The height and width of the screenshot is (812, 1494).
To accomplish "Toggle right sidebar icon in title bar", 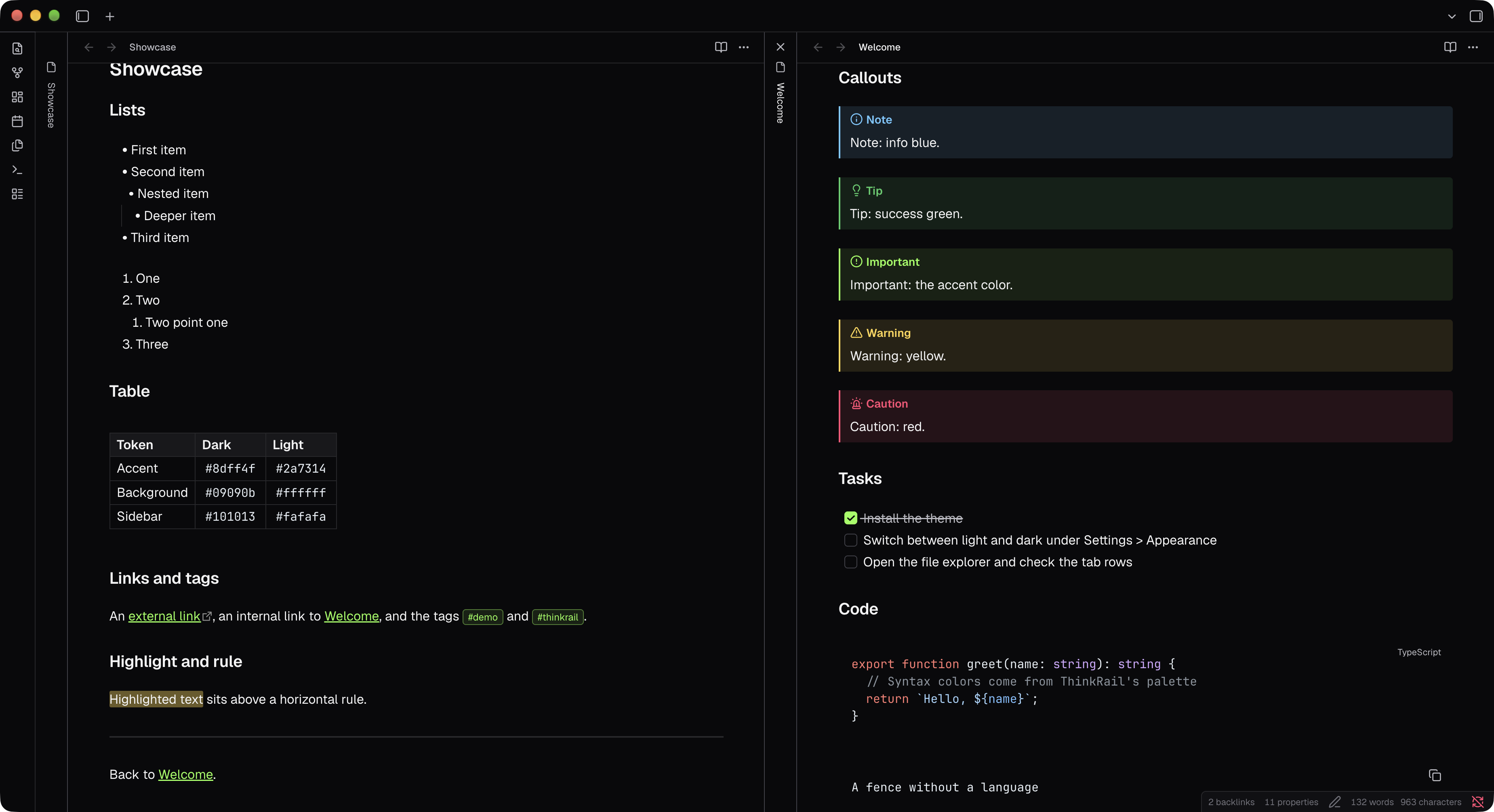I will coord(1476,16).
